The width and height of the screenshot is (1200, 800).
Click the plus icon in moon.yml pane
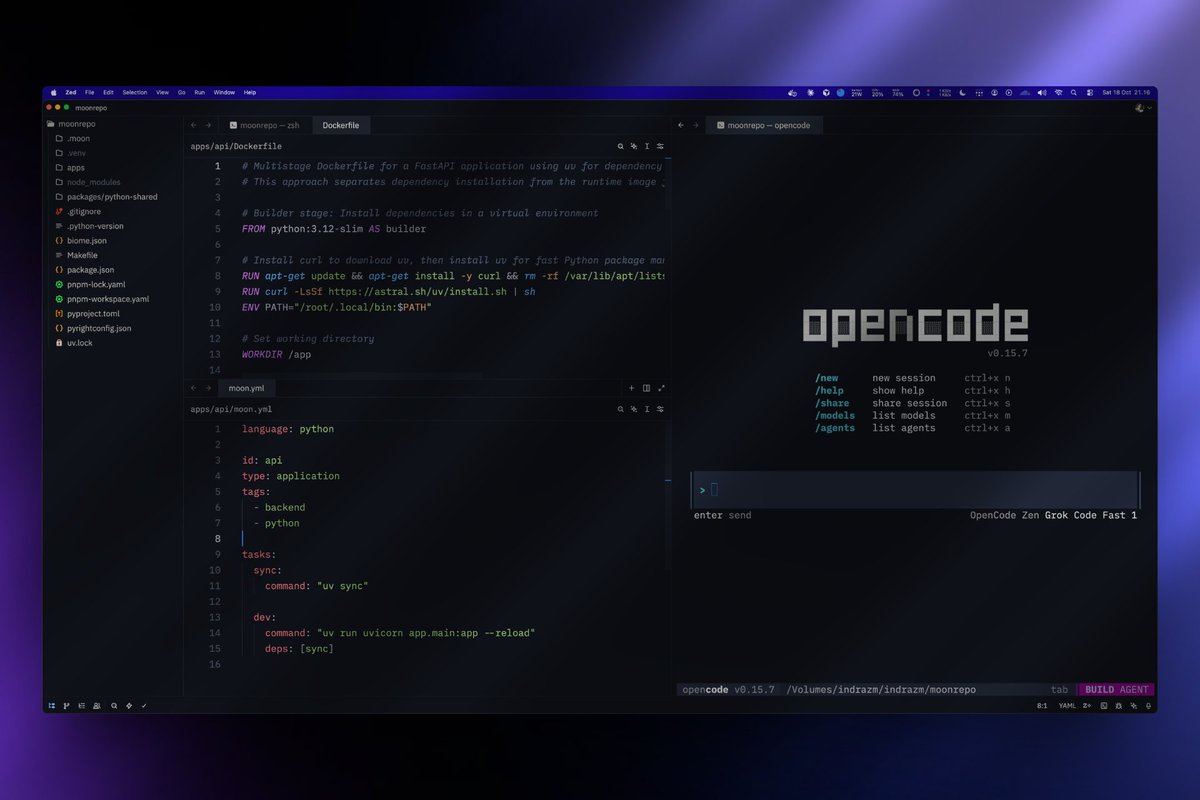[x=632, y=388]
